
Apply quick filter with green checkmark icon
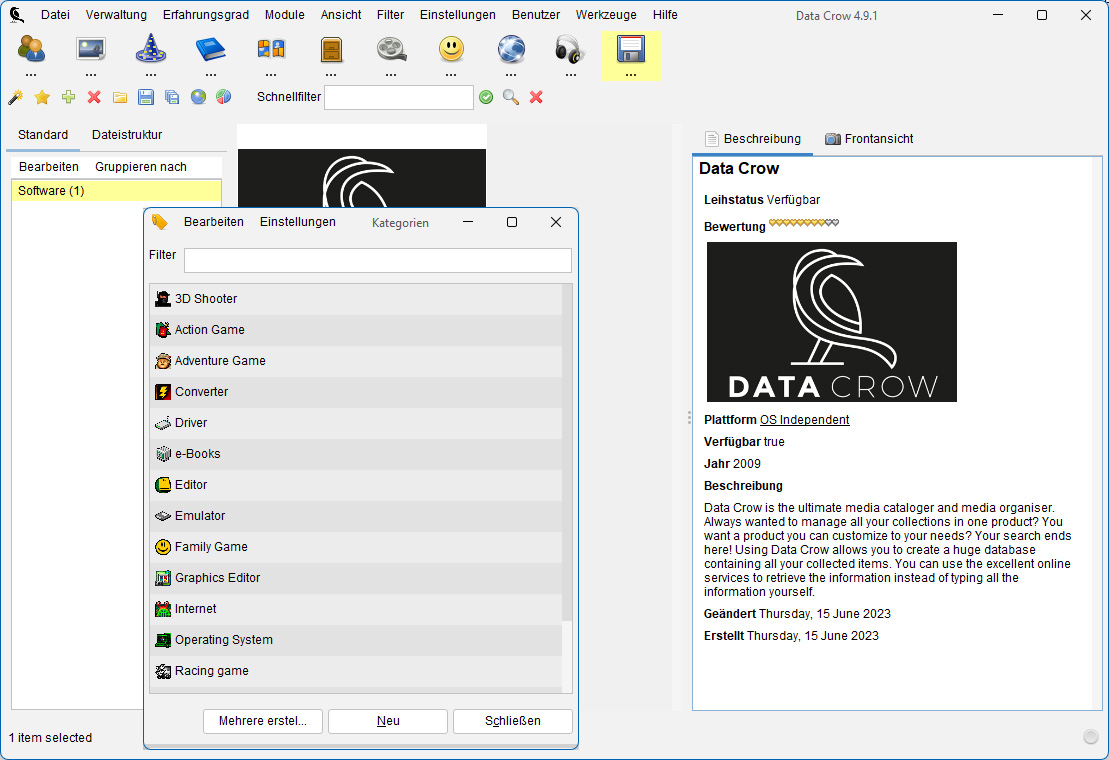click(x=486, y=98)
